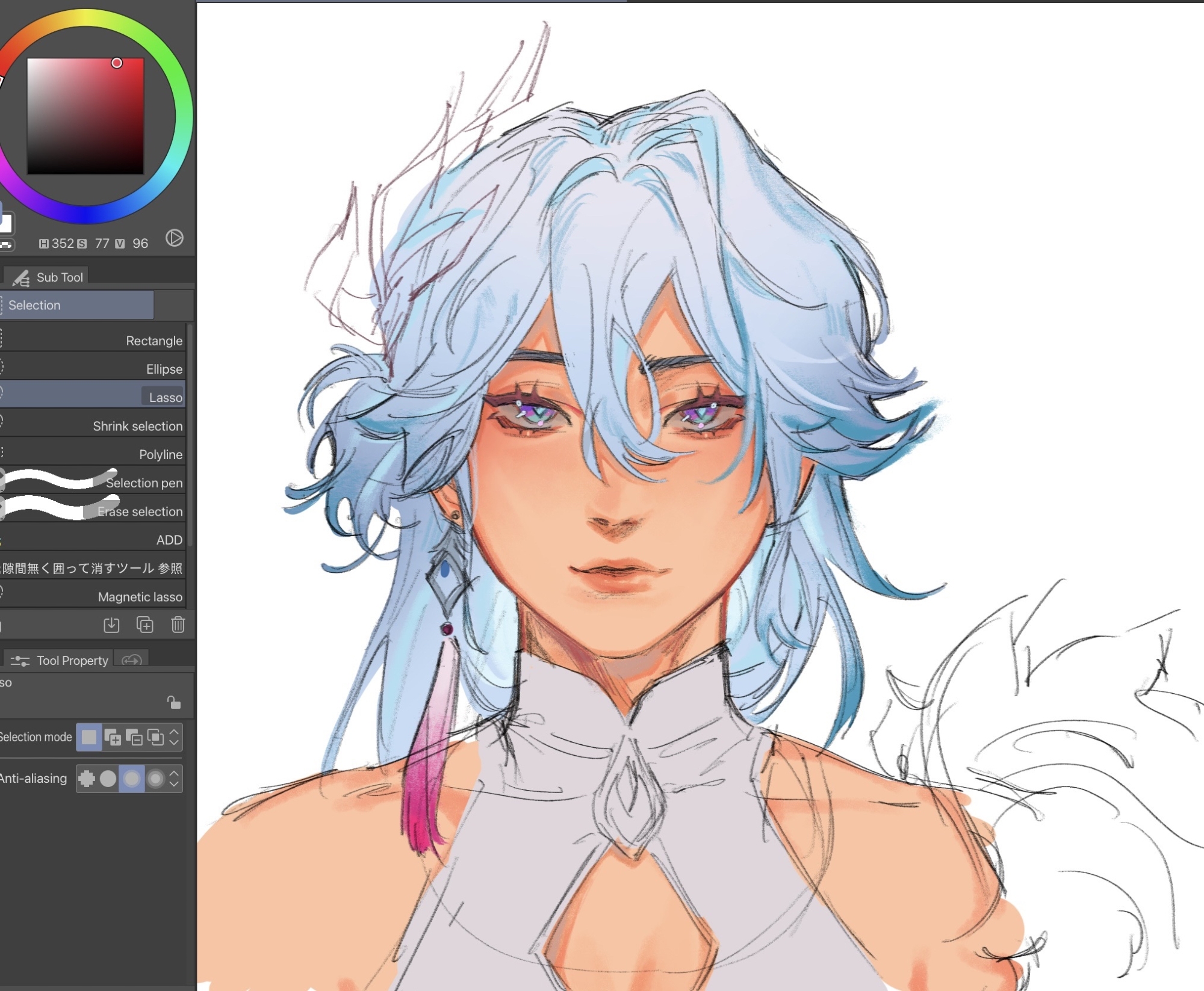Click the circled play icon beside HSV values
Image resolution: width=1204 pixels, height=991 pixels.
coord(175,238)
